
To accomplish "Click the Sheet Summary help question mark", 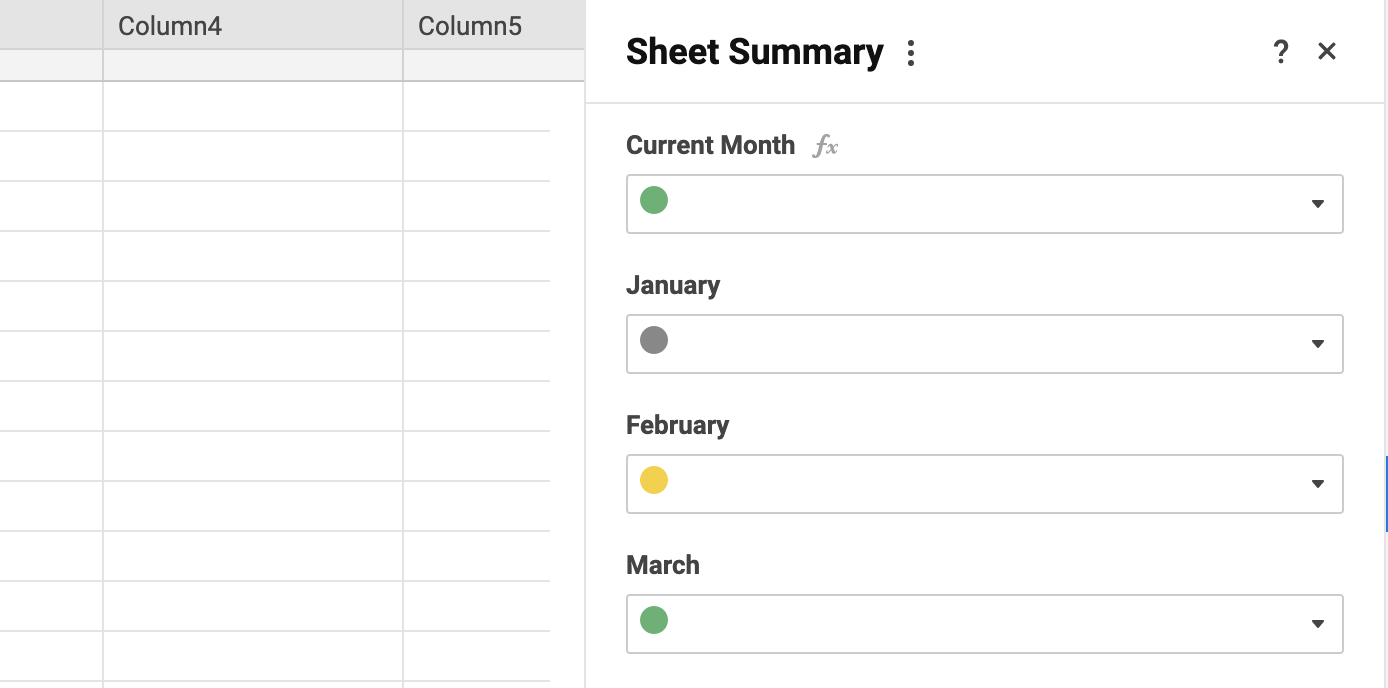I will click(x=1280, y=52).
